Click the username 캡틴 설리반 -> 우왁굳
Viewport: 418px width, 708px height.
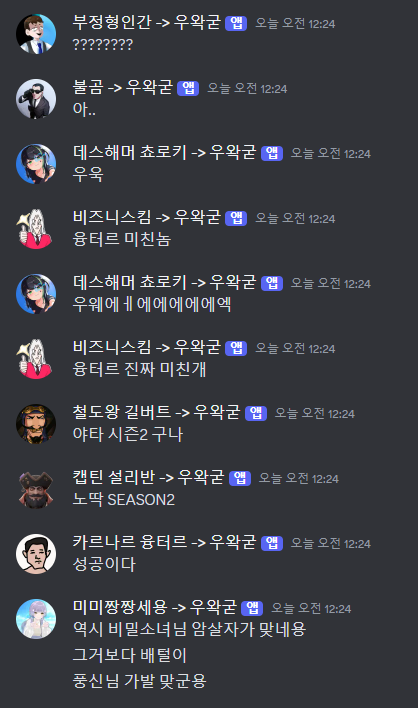(x=148, y=477)
